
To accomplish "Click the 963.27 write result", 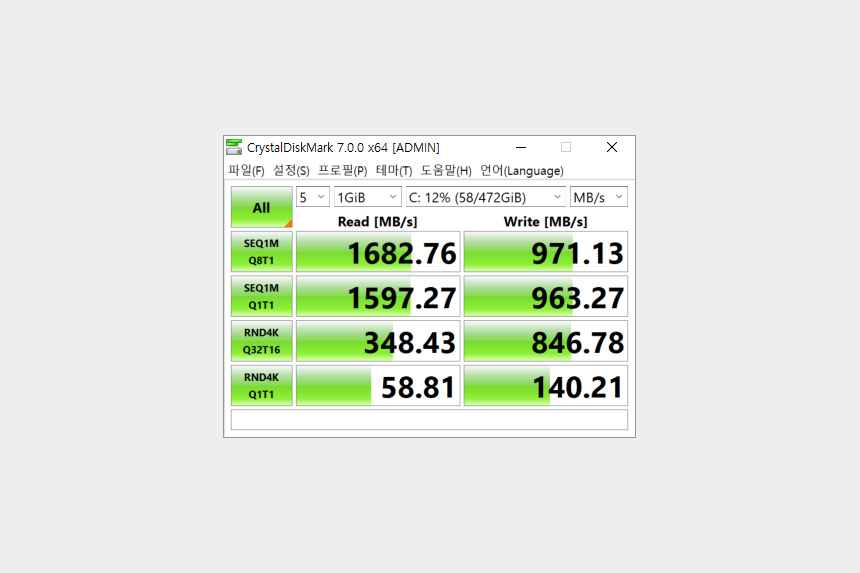I will pos(546,296).
